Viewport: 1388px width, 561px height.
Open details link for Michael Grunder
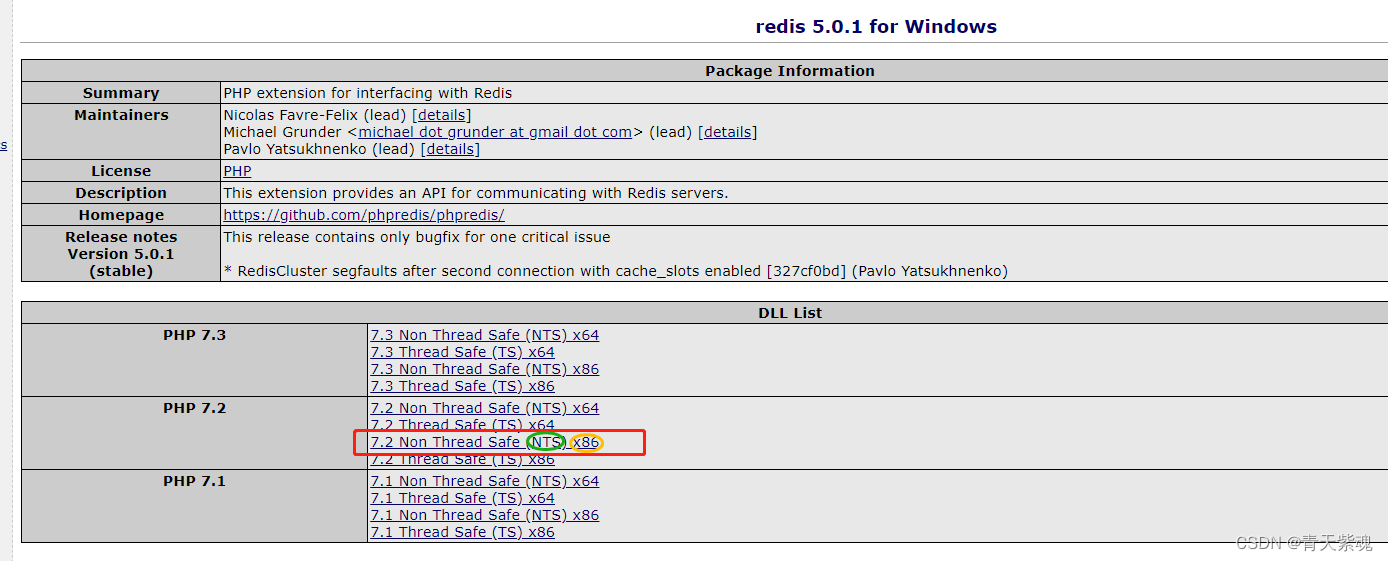pyautogui.click(x=727, y=132)
